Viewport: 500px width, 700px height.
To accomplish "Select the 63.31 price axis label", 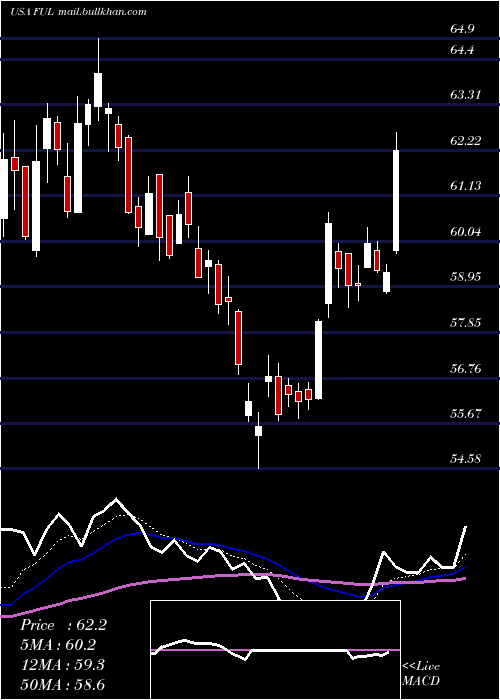I will click(x=466, y=95).
